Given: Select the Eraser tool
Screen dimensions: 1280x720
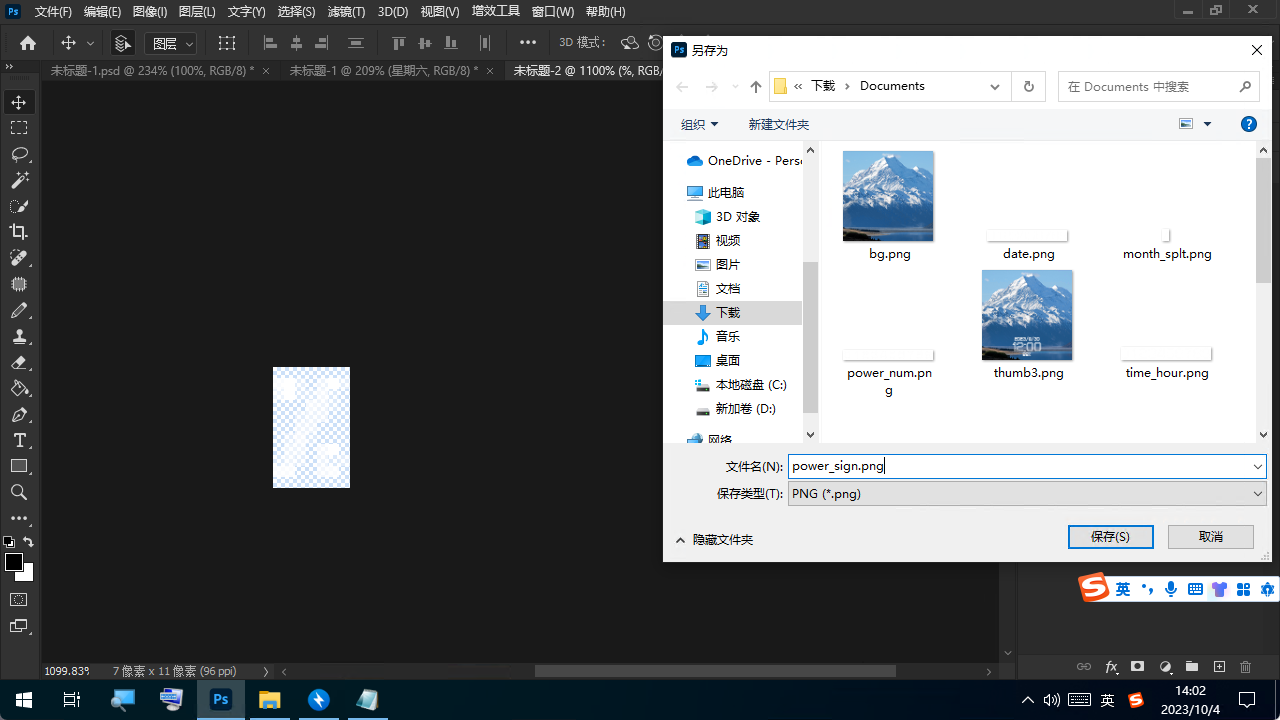Looking at the screenshot, I should click(x=19, y=362).
